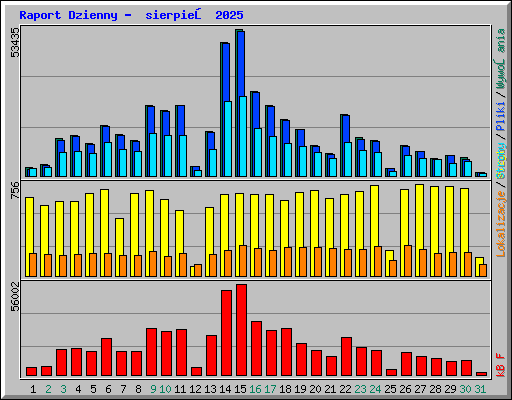Select the small yellow bar for day 12
512x400 pixels.
click(192, 271)
